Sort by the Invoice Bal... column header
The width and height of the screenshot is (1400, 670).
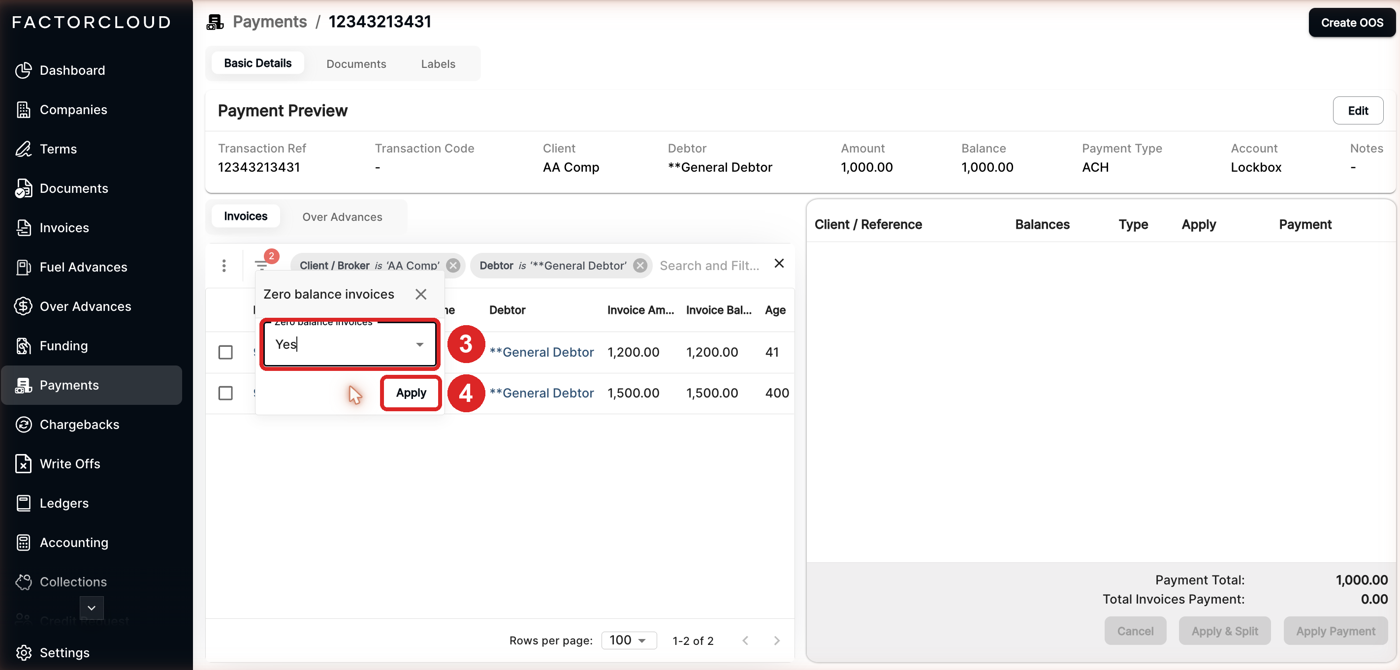(719, 310)
